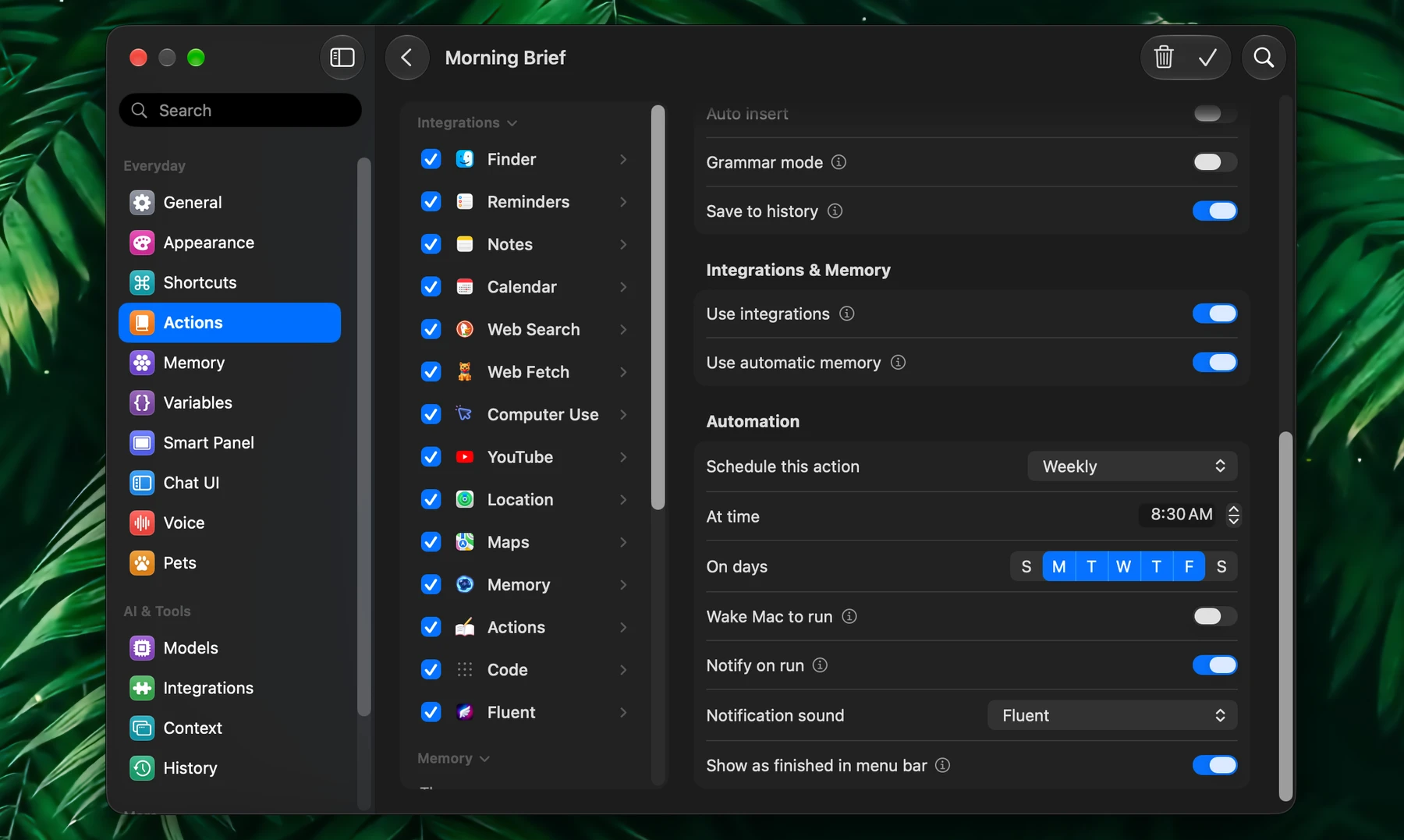Uncheck the Web Search integration checkbox

click(431, 329)
